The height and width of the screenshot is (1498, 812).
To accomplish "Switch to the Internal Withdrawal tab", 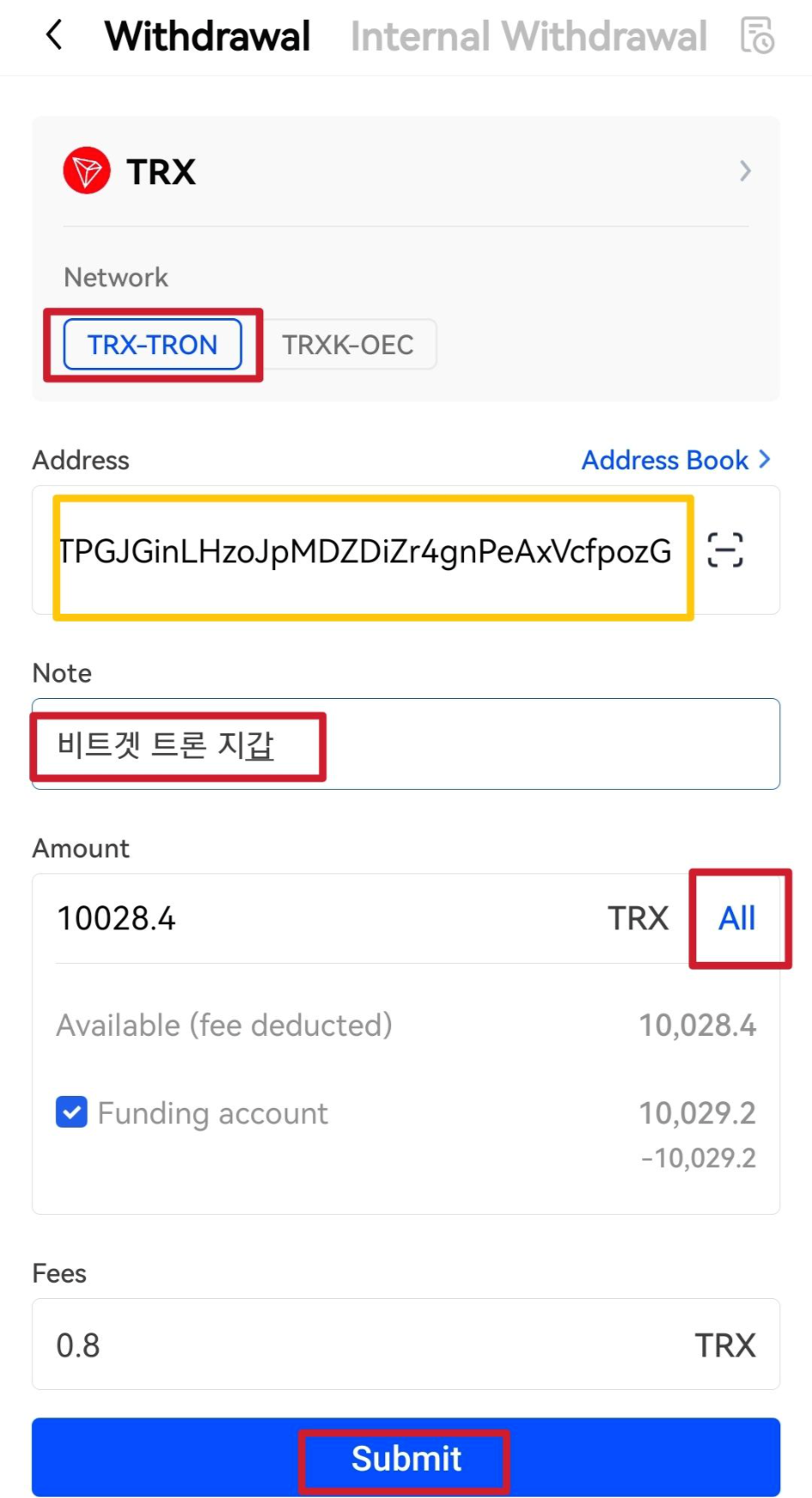I will pyautogui.click(x=528, y=36).
